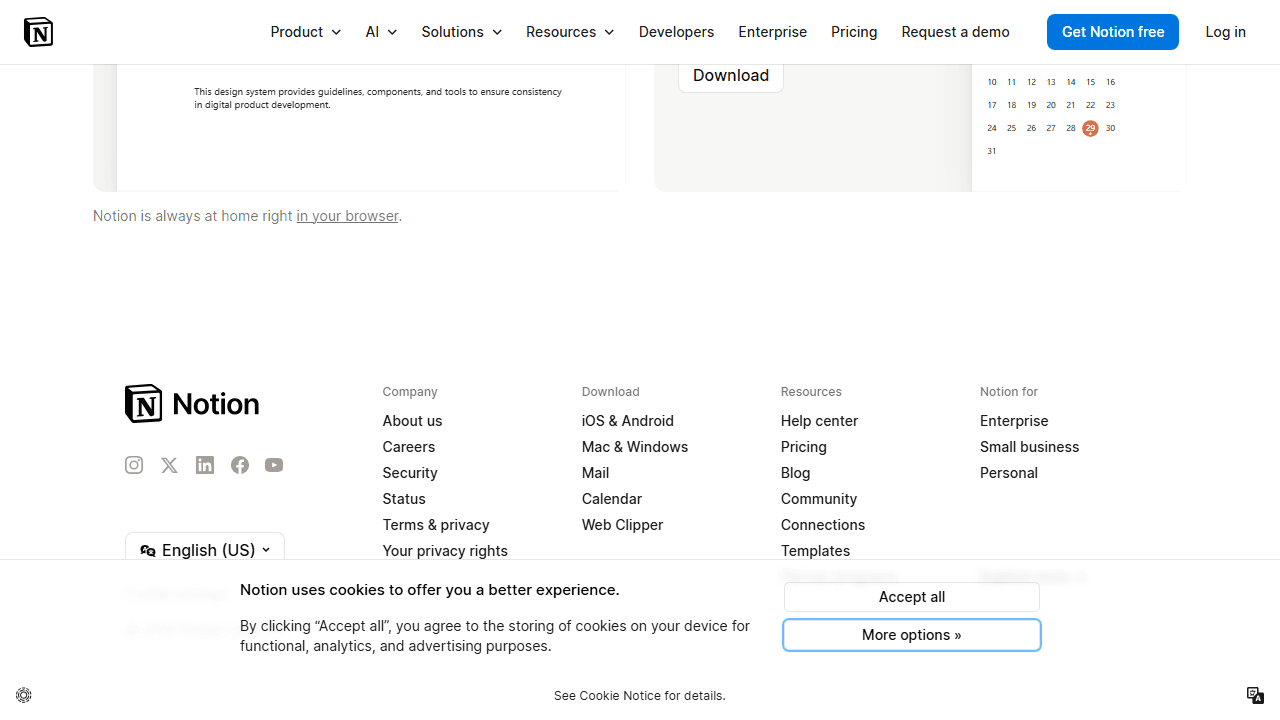Open the Personal link

pyautogui.click(x=1009, y=473)
